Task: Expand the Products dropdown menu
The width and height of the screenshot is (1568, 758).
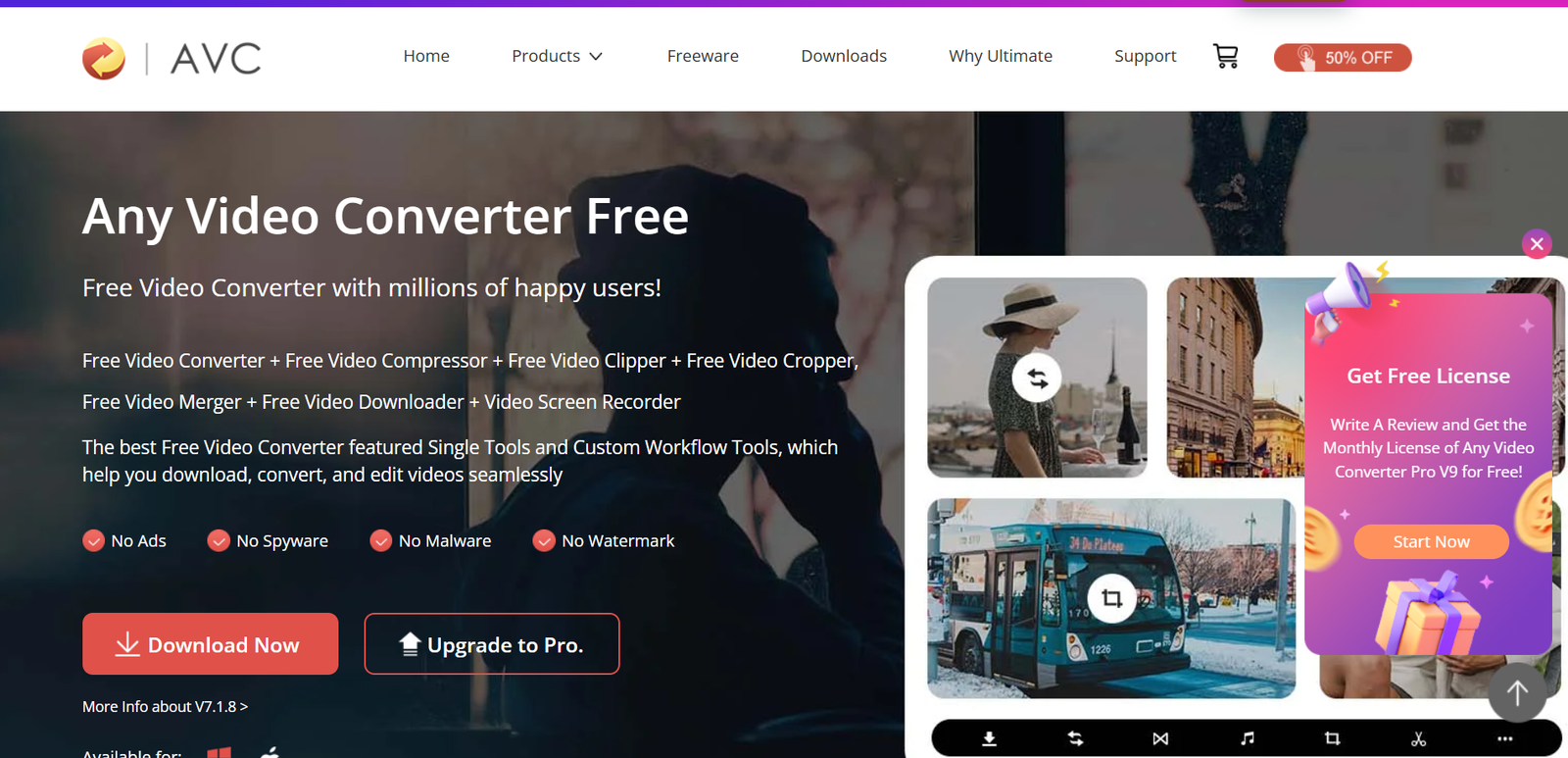Action: tap(557, 56)
